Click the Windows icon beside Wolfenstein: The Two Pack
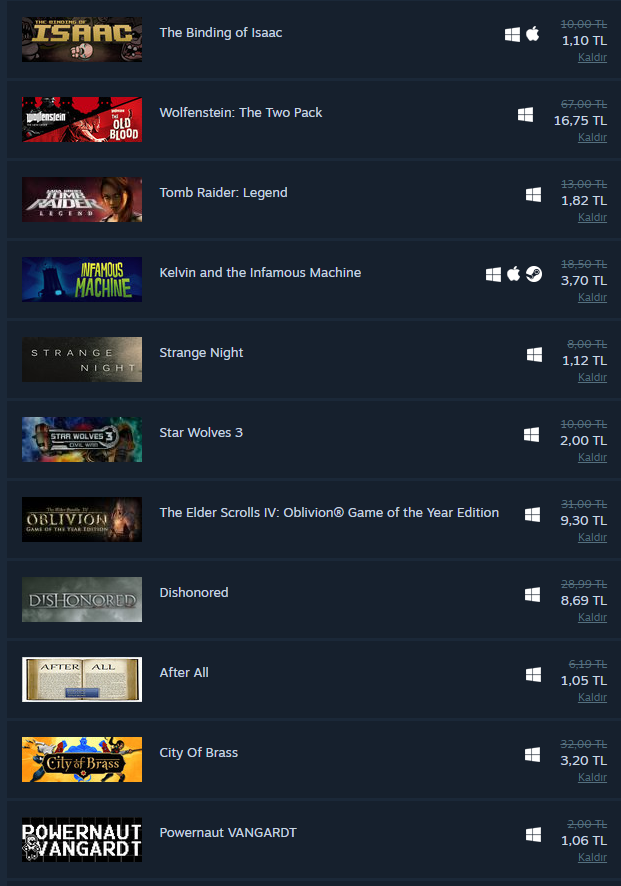 pyautogui.click(x=526, y=115)
